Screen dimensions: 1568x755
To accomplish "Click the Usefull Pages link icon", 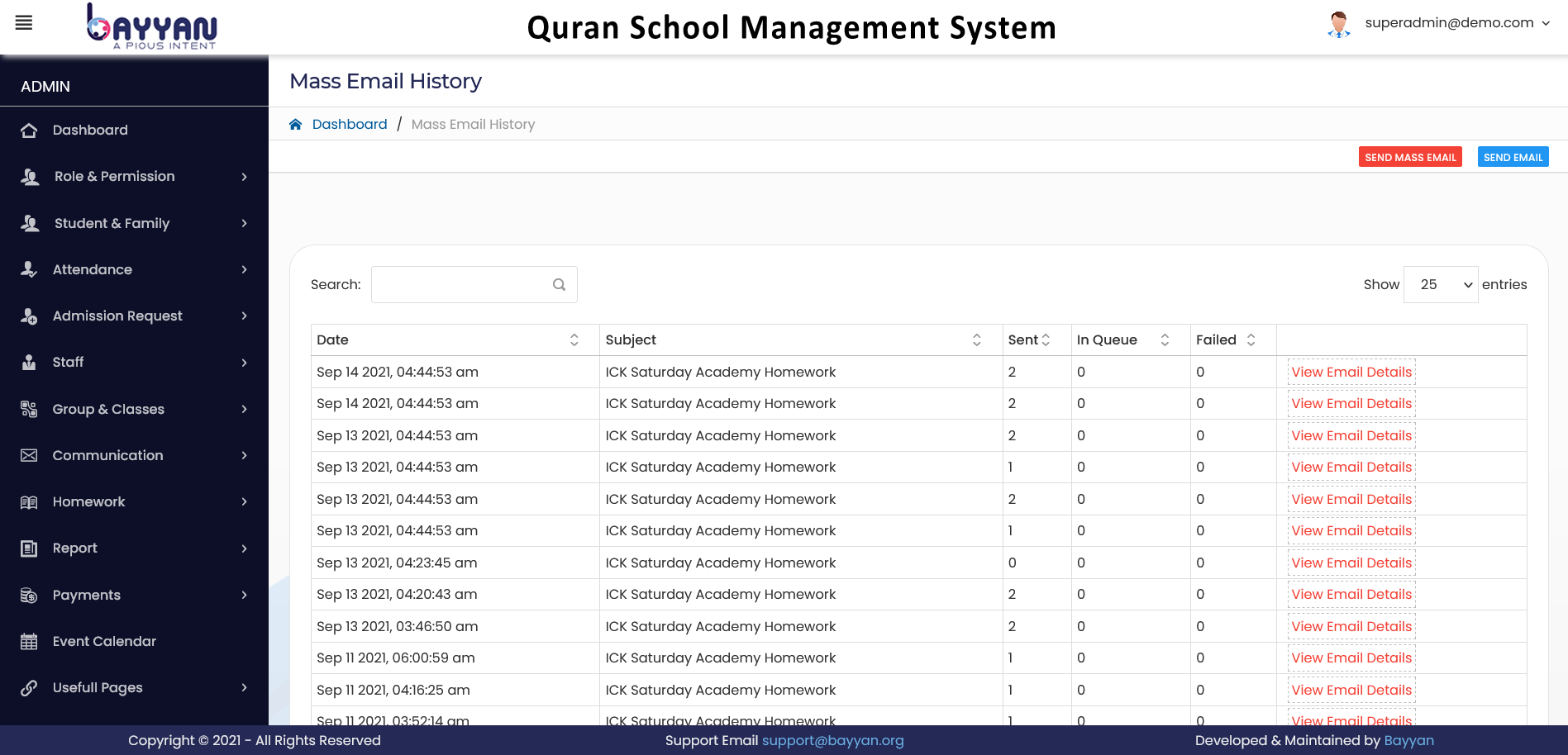I will [x=29, y=688].
